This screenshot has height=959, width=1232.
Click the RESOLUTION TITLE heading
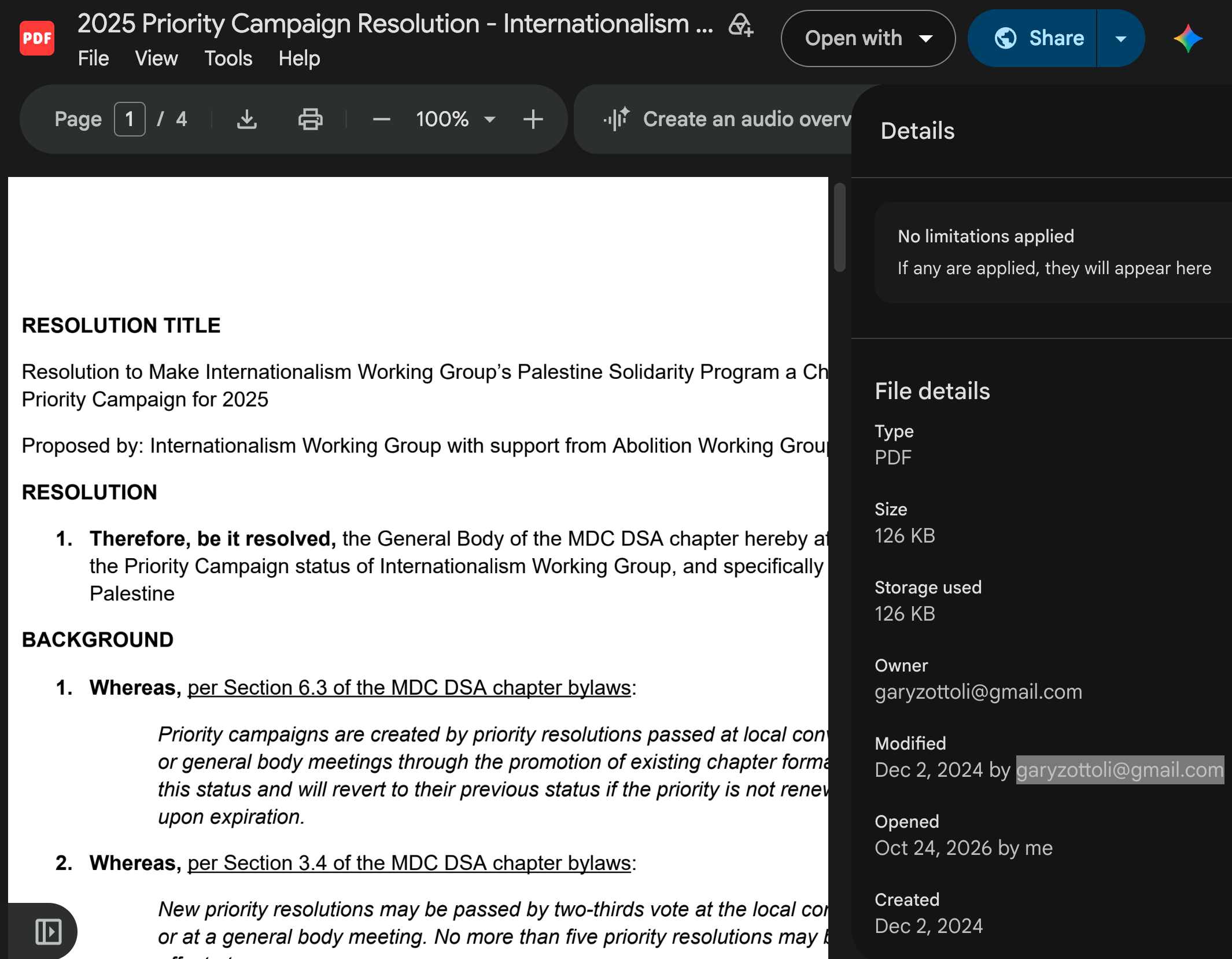tap(121, 326)
